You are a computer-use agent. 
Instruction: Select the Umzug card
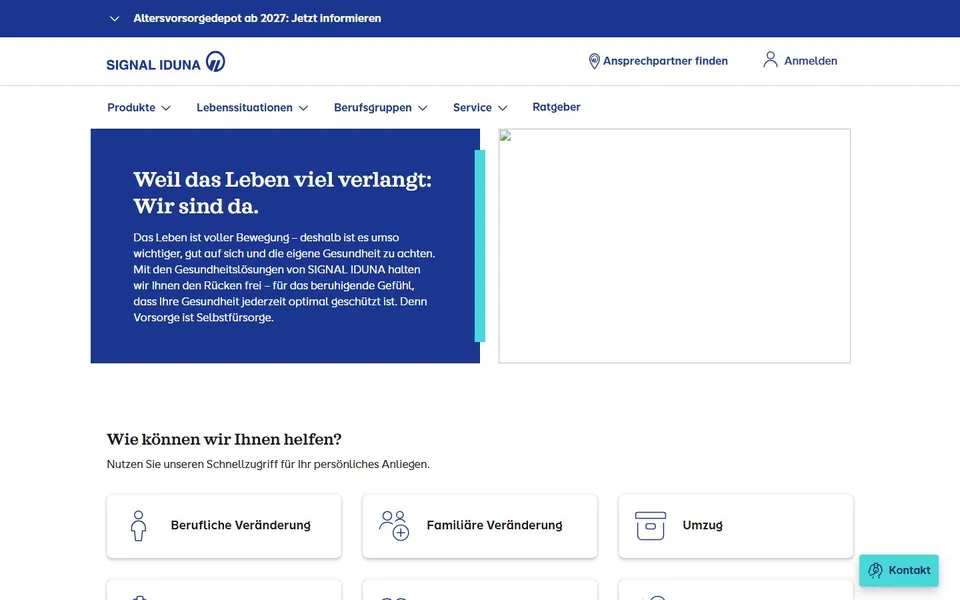[x=736, y=526]
